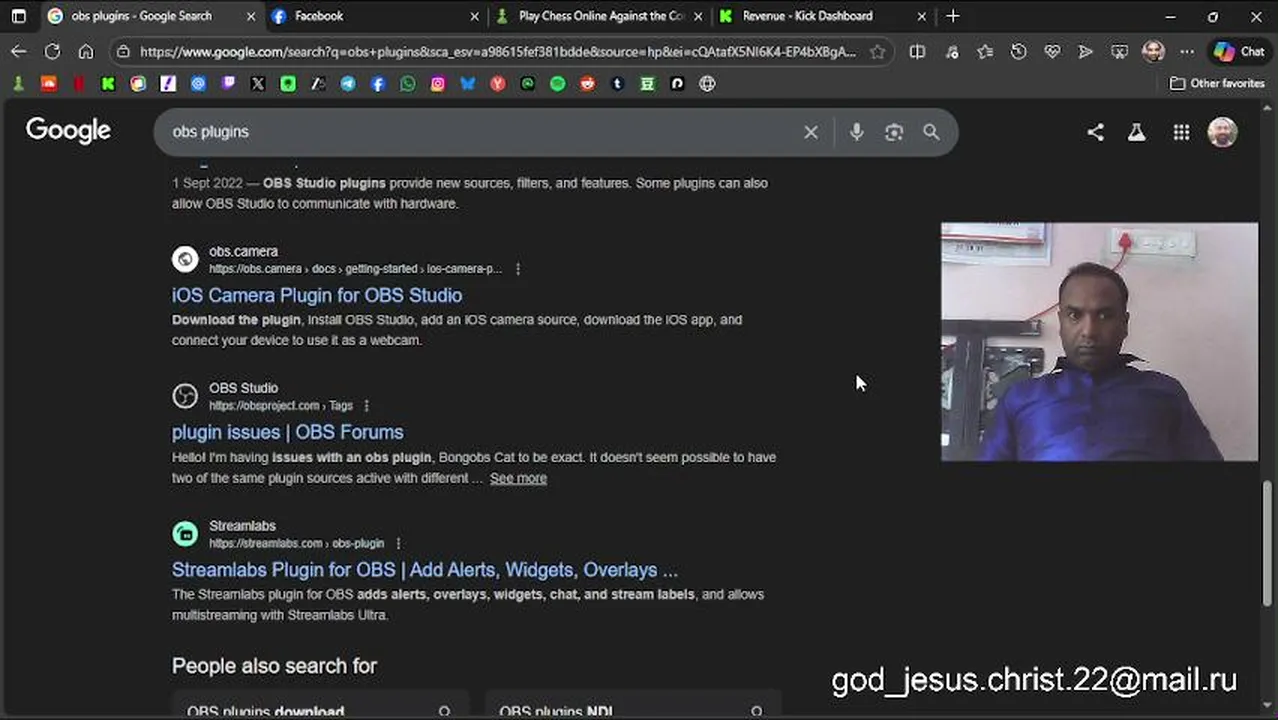This screenshot has height=720, width=1278.
Task: Open browser History icon
Action: pyautogui.click(x=1018, y=51)
